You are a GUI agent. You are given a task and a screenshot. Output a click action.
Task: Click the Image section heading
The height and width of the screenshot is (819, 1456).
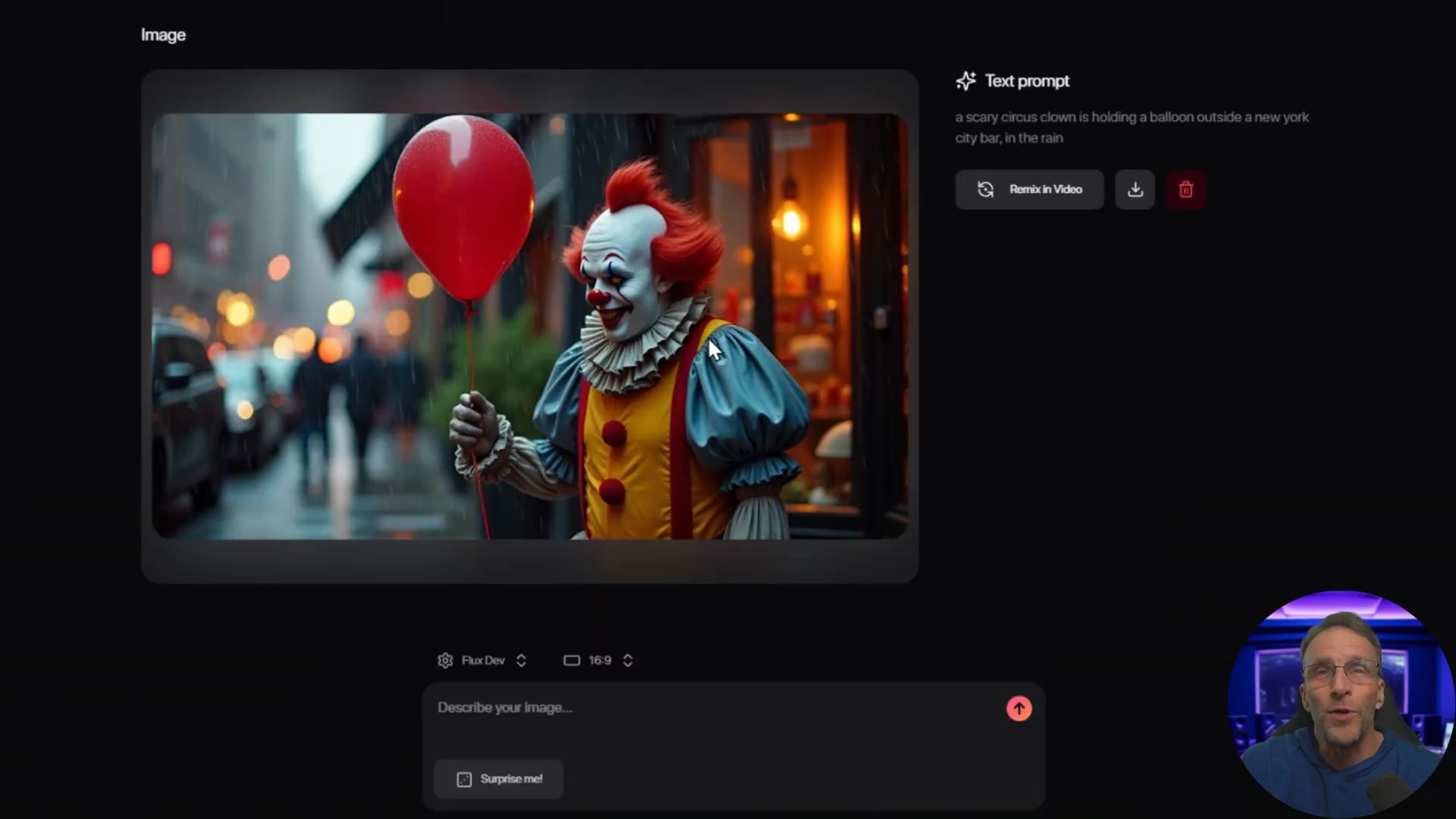pos(163,35)
